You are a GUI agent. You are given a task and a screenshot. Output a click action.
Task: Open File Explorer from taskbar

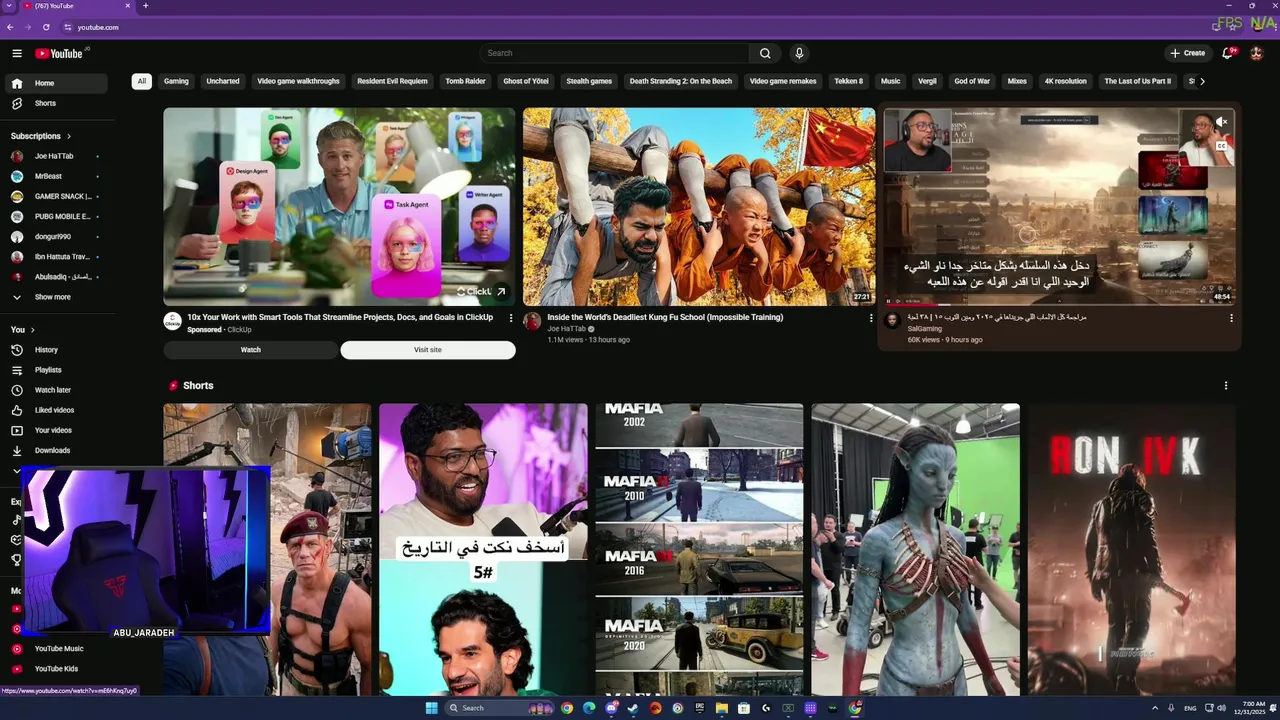[722, 708]
